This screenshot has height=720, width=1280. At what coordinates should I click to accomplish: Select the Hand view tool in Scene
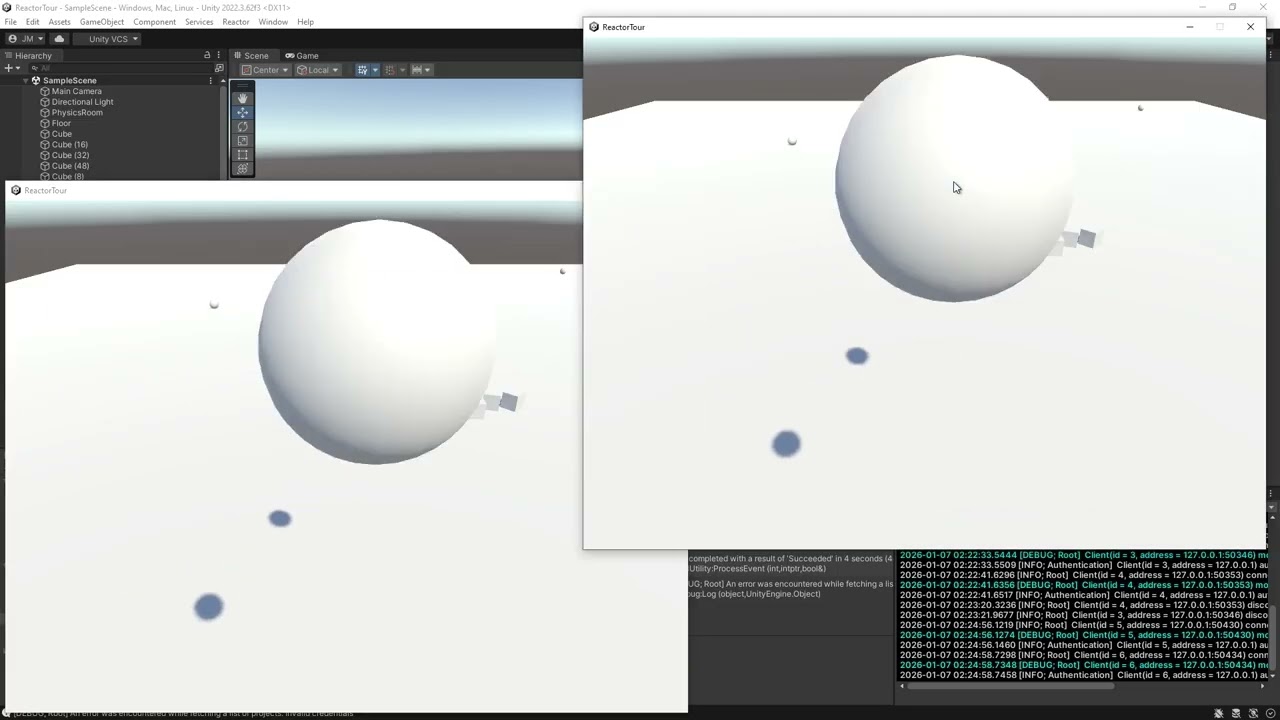coord(242,98)
